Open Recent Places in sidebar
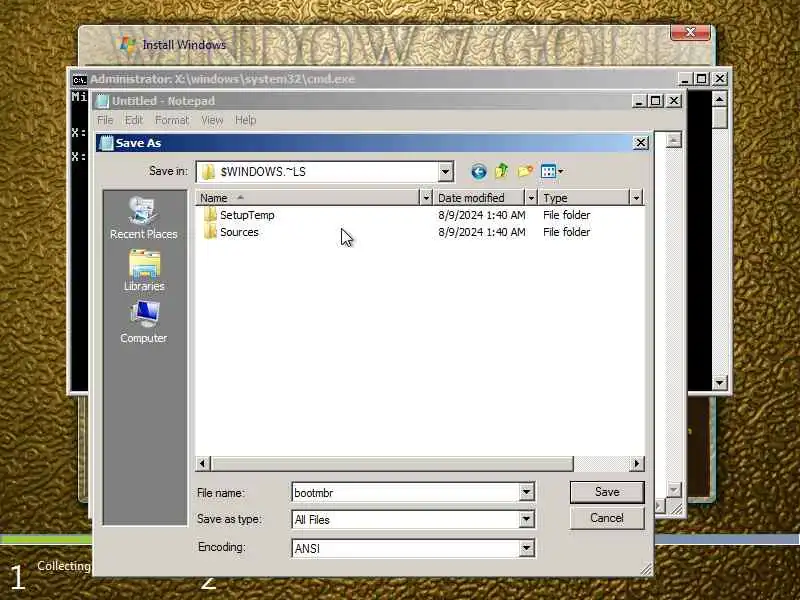Image resolution: width=800 pixels, height=600 pixels. click(143, 218)
